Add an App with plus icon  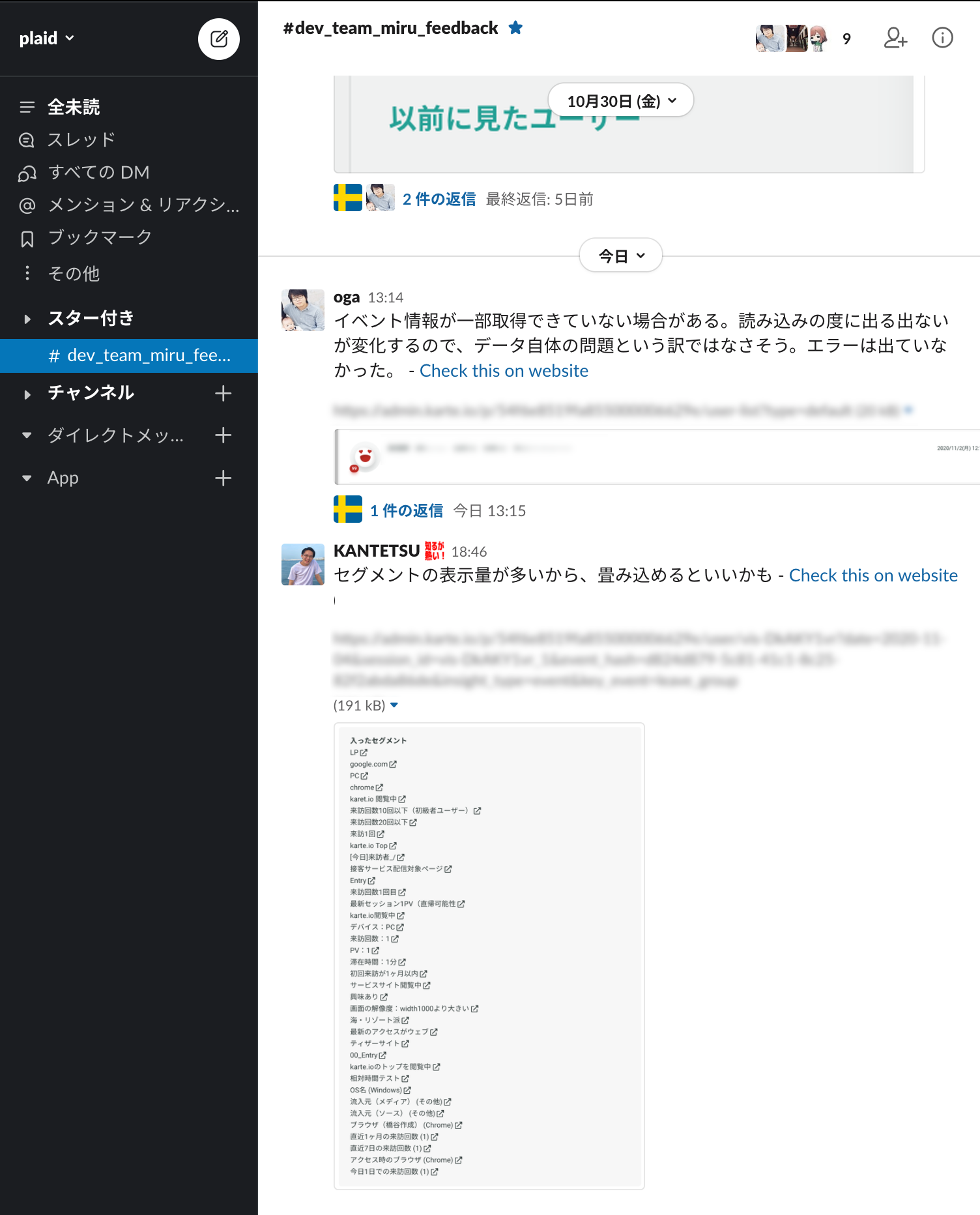pos(223,478)
